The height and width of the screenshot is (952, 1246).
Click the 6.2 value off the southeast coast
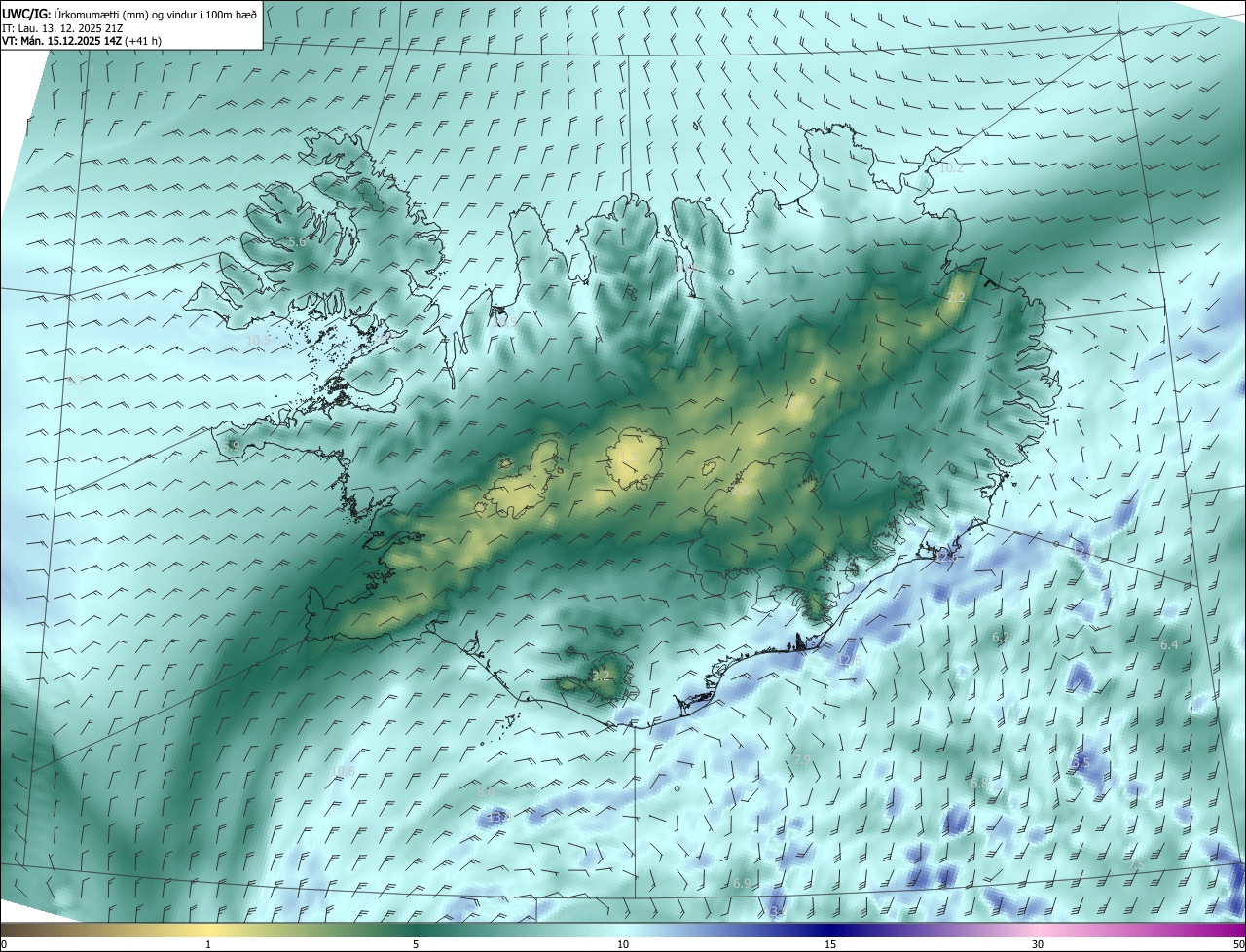pyautogui.click(x=1000, y=638)
